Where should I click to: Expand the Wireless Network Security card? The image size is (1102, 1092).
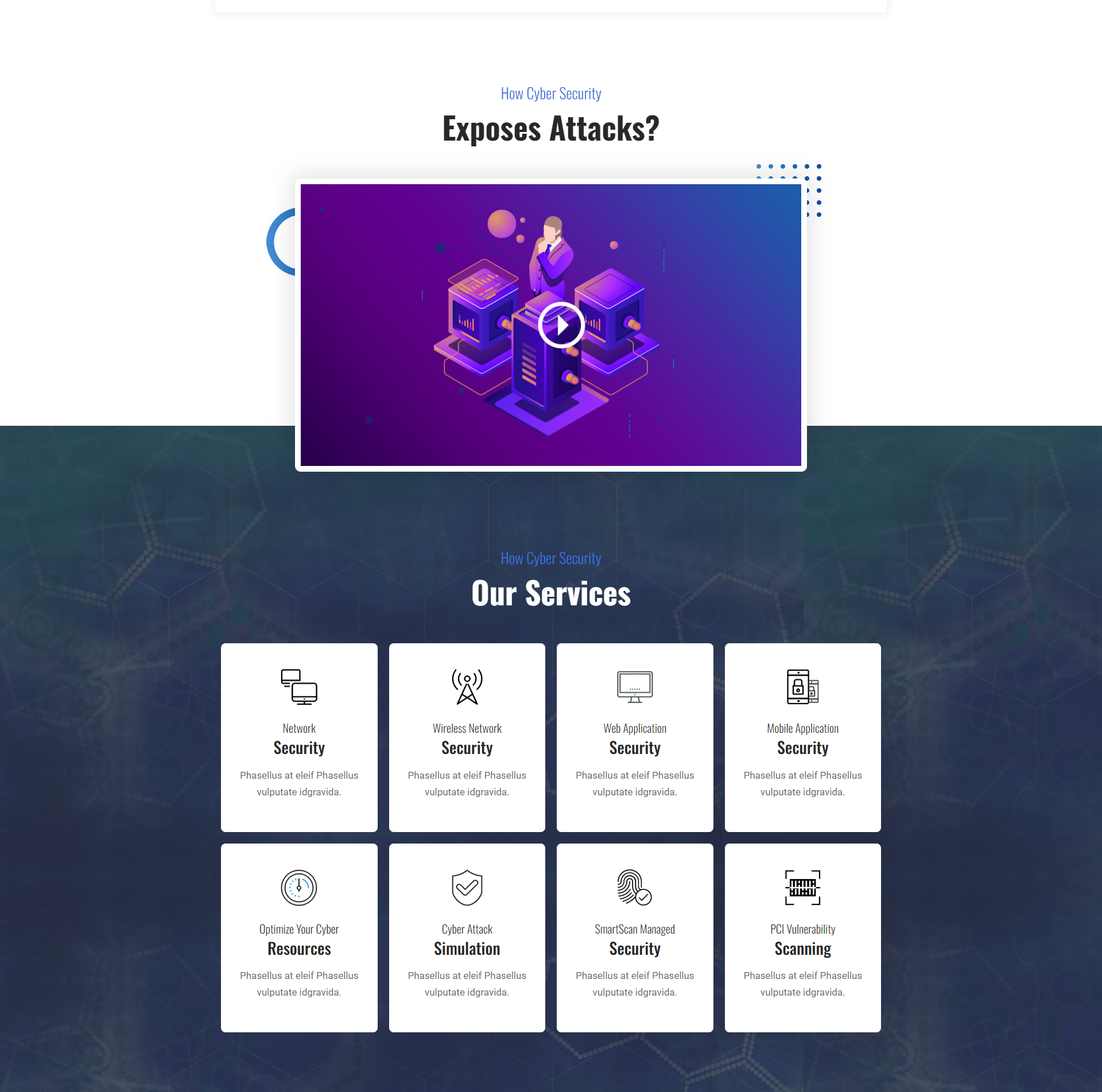467,737
